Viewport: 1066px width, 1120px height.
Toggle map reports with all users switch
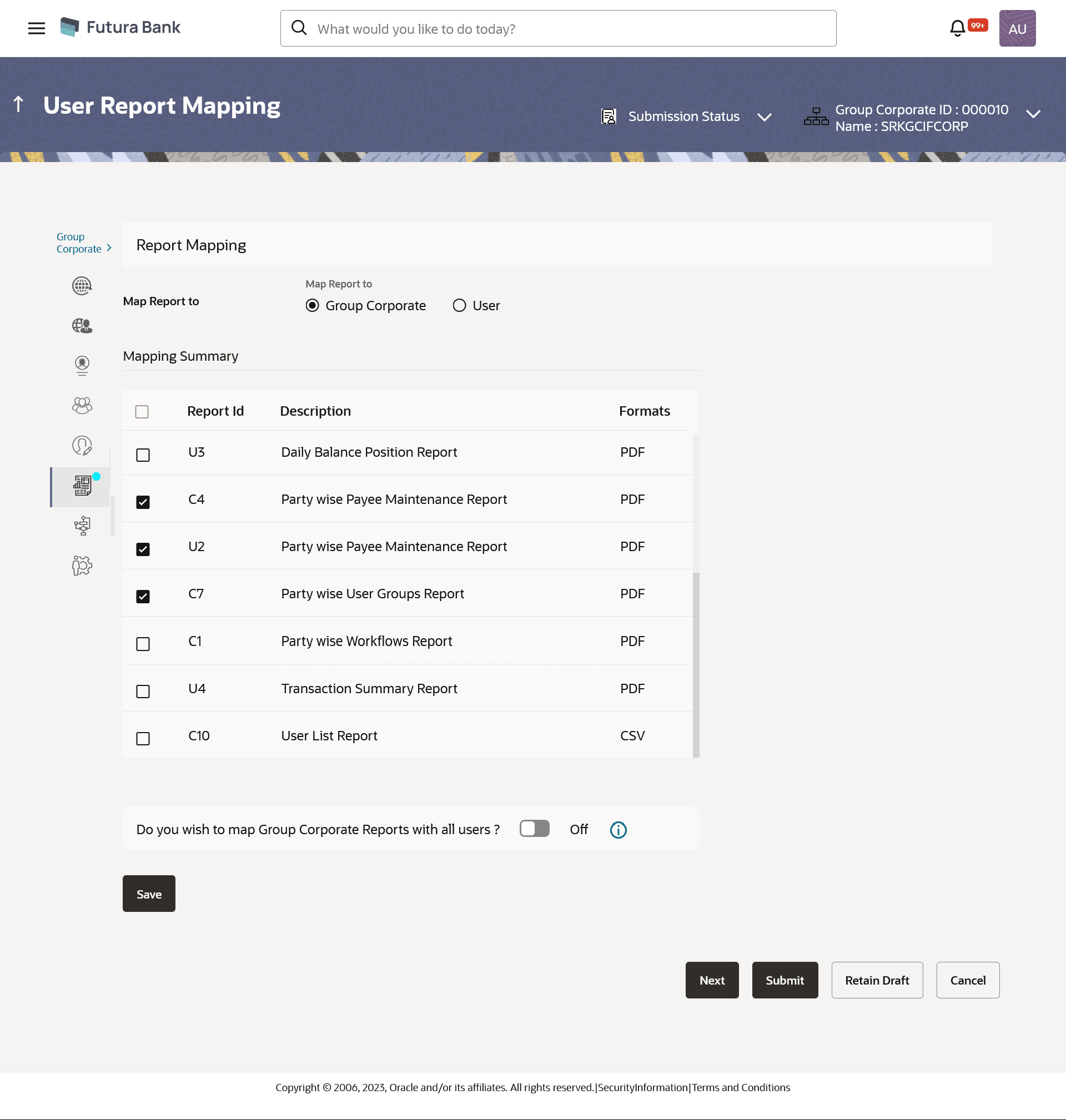534,829
